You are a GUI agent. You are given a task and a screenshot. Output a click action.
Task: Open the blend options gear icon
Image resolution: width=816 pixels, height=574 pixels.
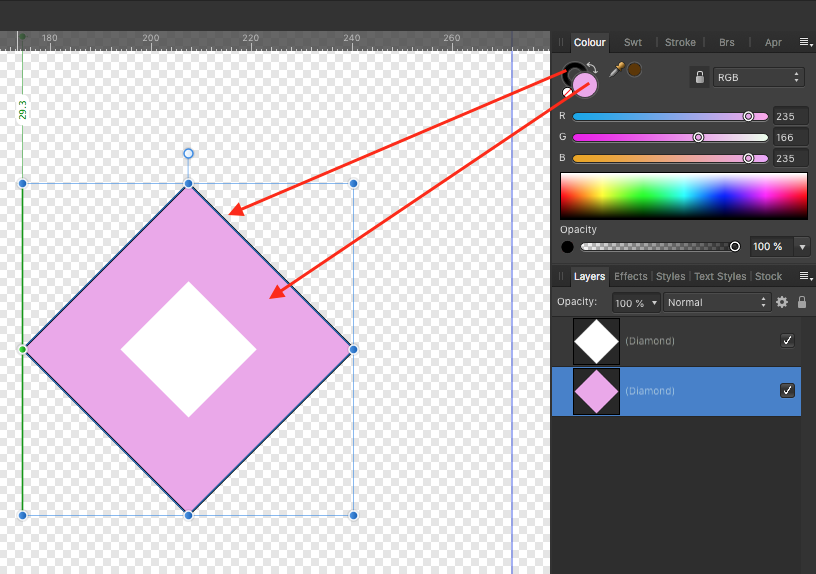[x=782, y=302]
